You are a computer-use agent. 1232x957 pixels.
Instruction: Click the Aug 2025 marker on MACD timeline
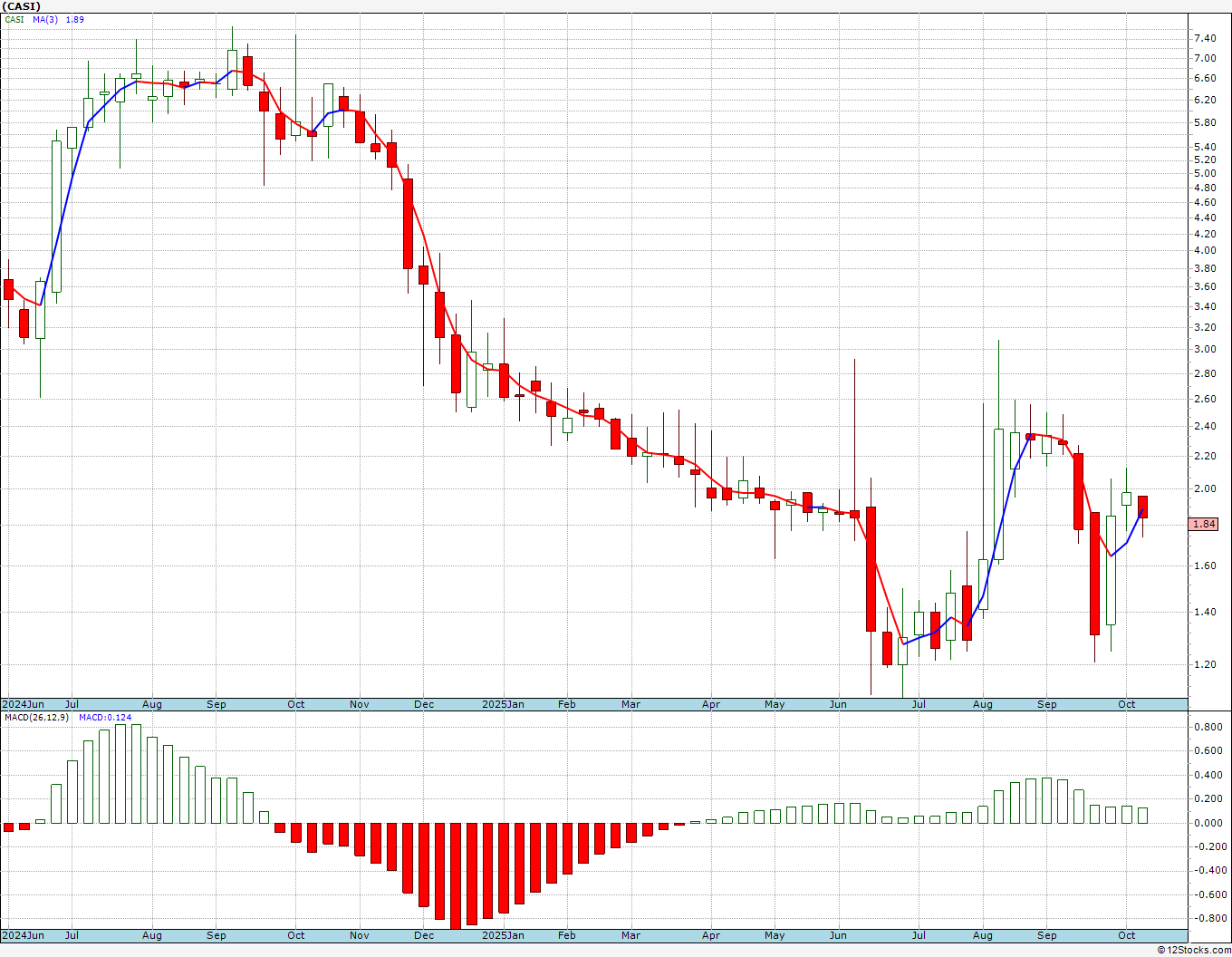(x=983, y=935)
